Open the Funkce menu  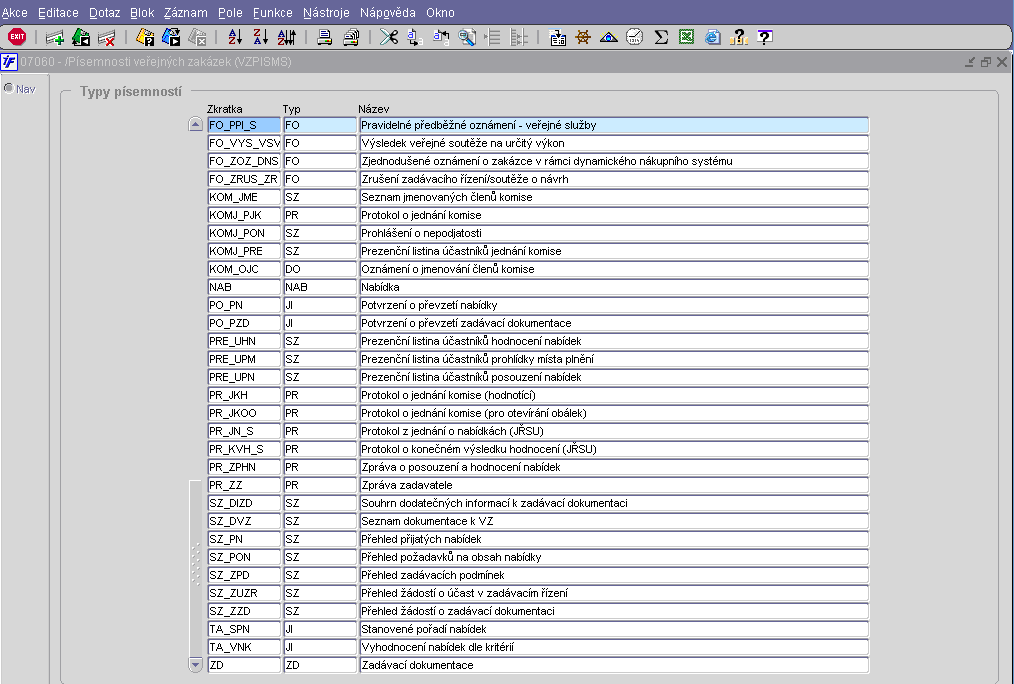point(272,12)
